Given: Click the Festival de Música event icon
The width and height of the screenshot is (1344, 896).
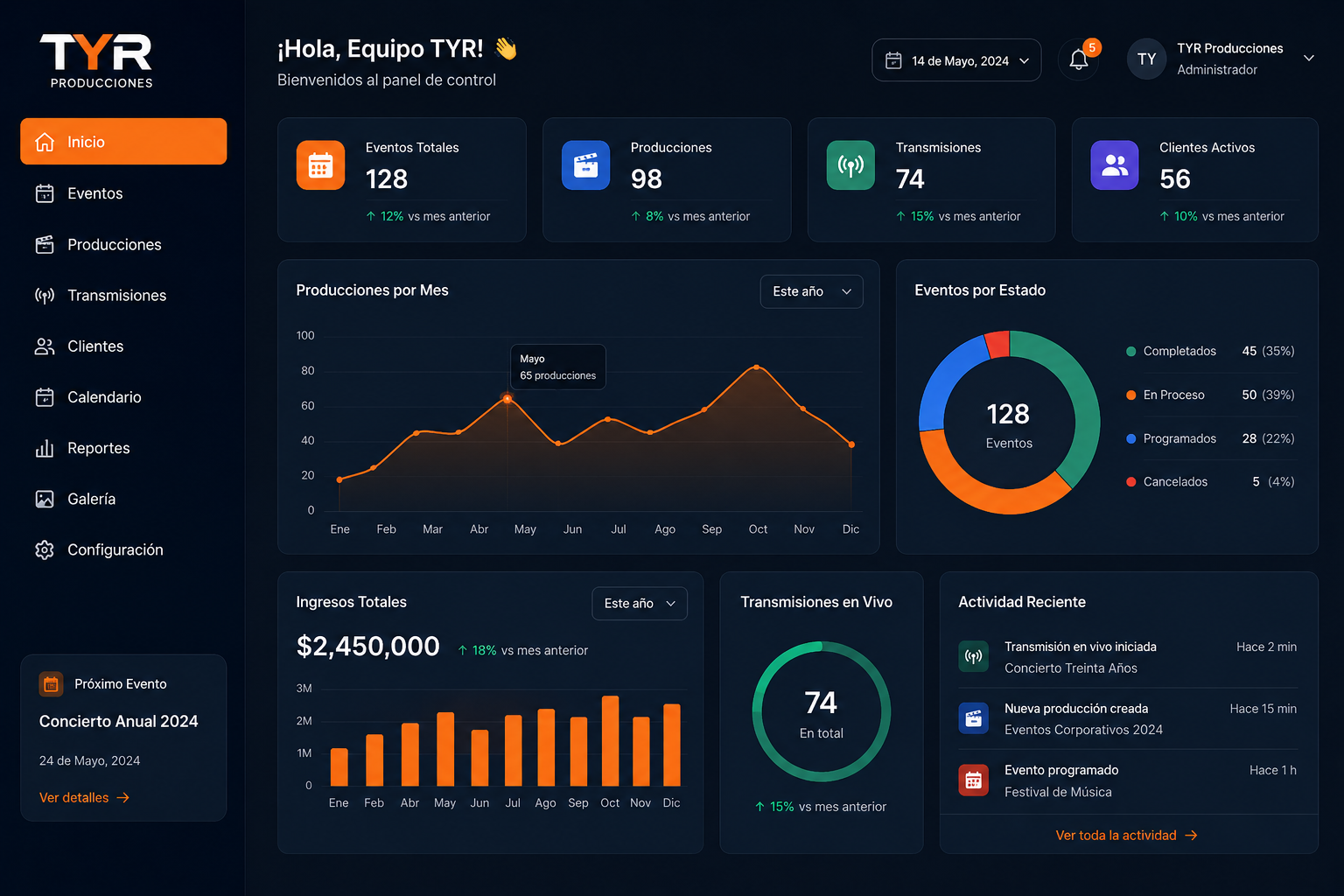Looking at the screenshot, I should point(973,780).
